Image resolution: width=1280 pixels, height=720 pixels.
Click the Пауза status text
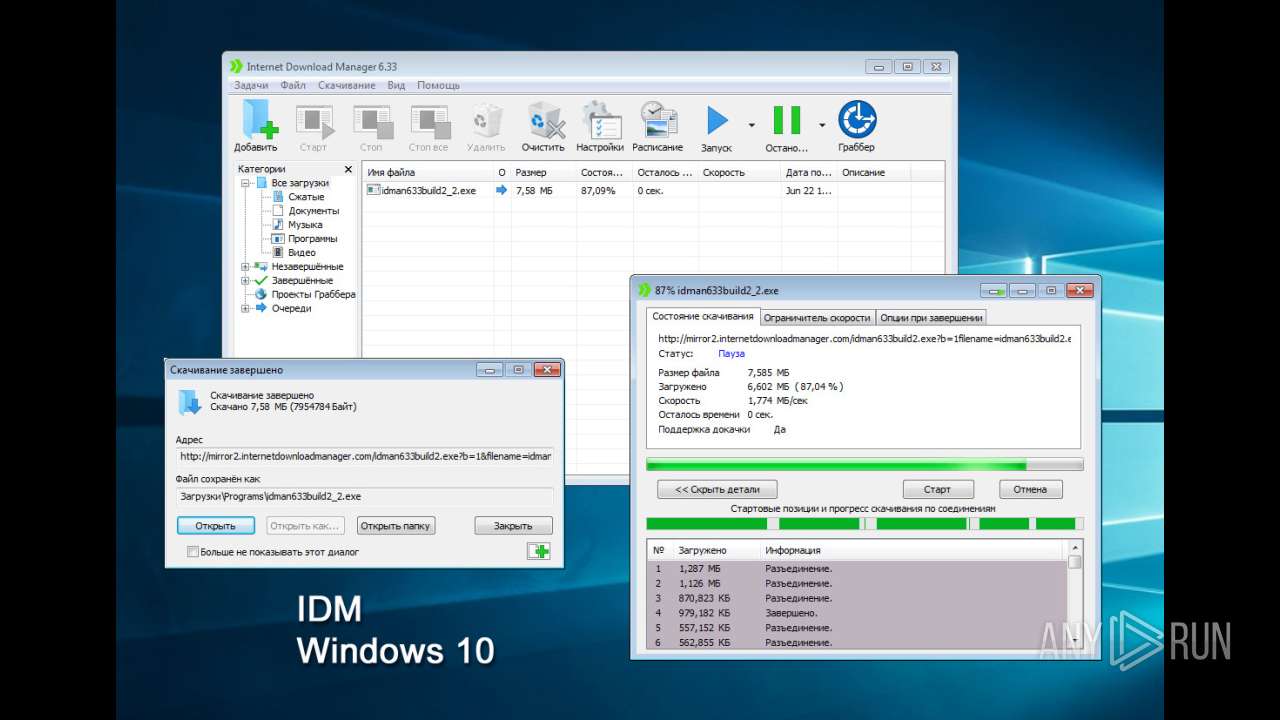tap(731, 354)
